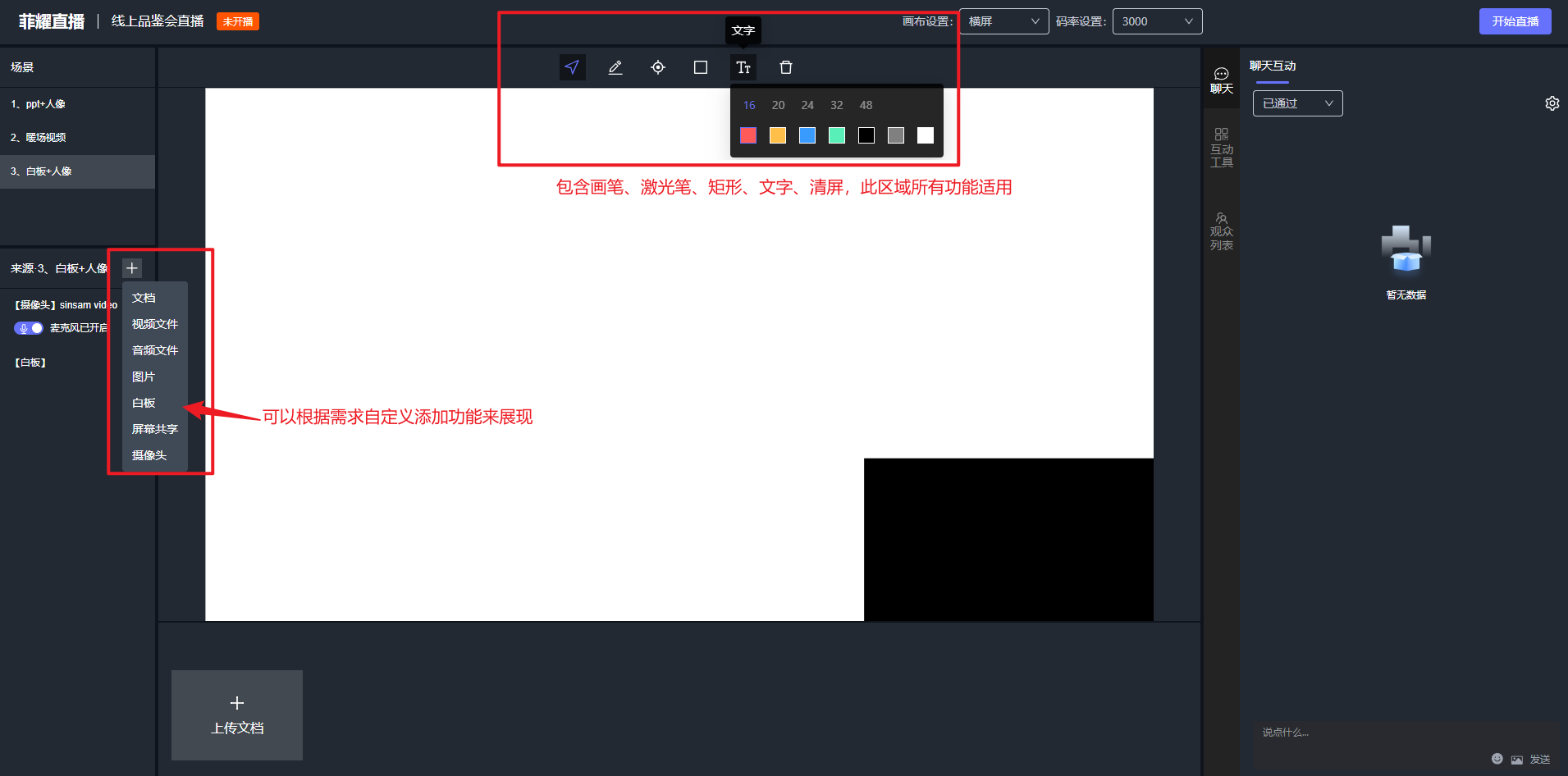
Task: Open the 画布设置 orientation dropdown
Action: pyautogui.click(x=1003, y=21)
